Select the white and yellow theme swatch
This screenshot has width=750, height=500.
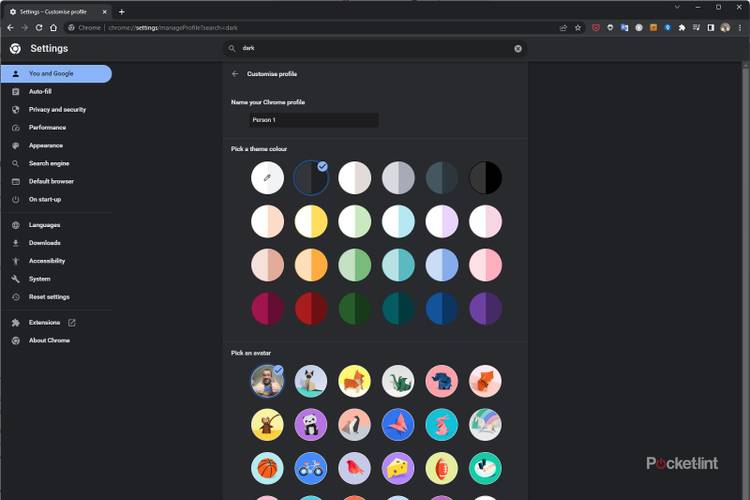click(311, 222)
